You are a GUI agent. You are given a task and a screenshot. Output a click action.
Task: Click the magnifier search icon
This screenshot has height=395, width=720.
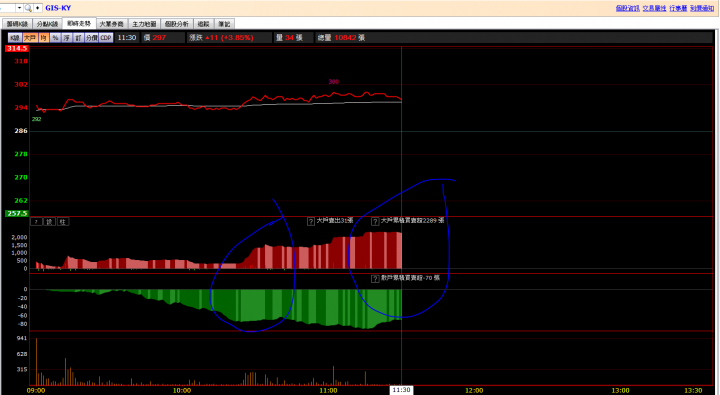point(28,8)
